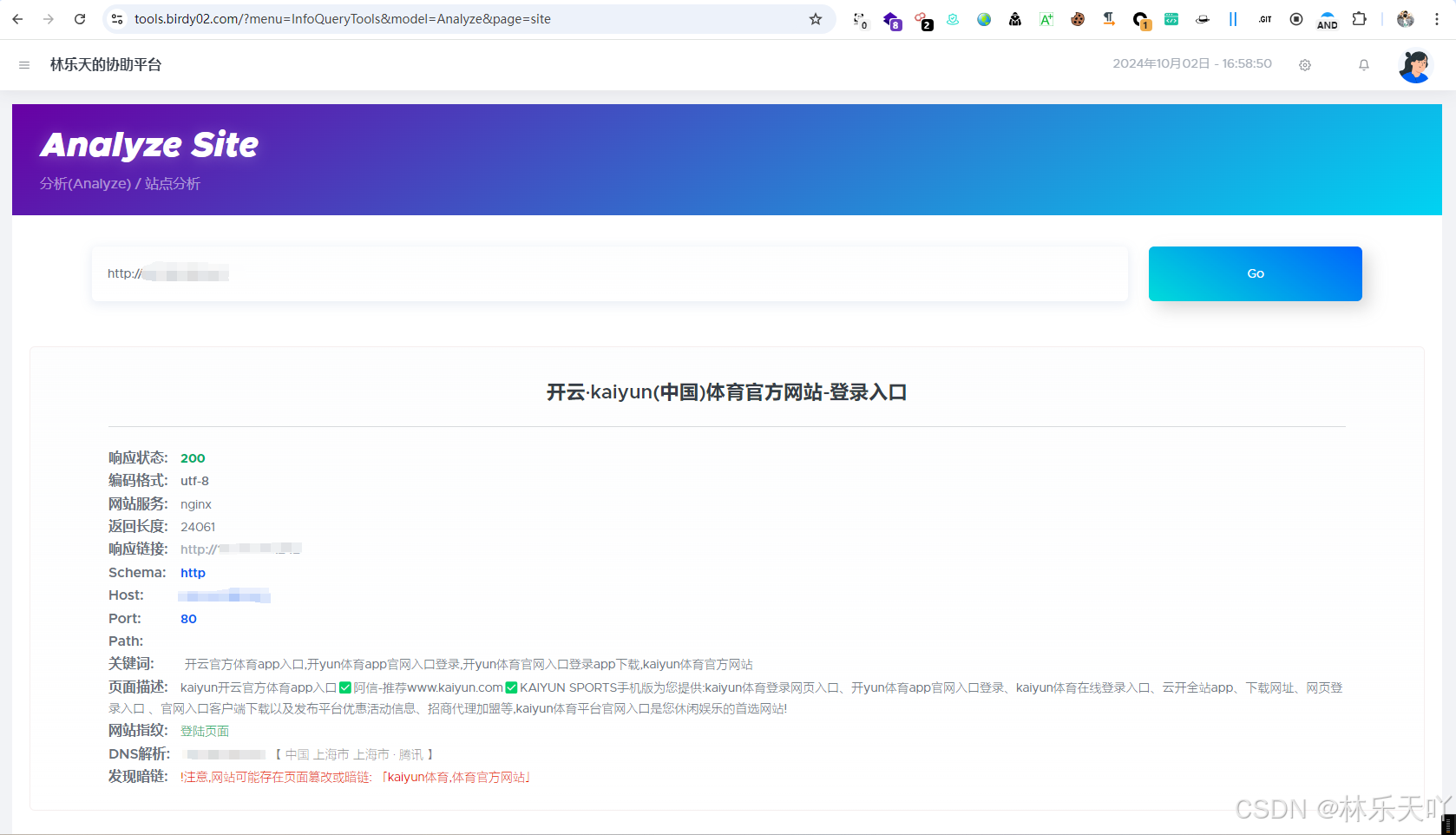This screenshot has height=835, width=1456.
Task: Open the green A+ extension
Action: point(1046,19)
